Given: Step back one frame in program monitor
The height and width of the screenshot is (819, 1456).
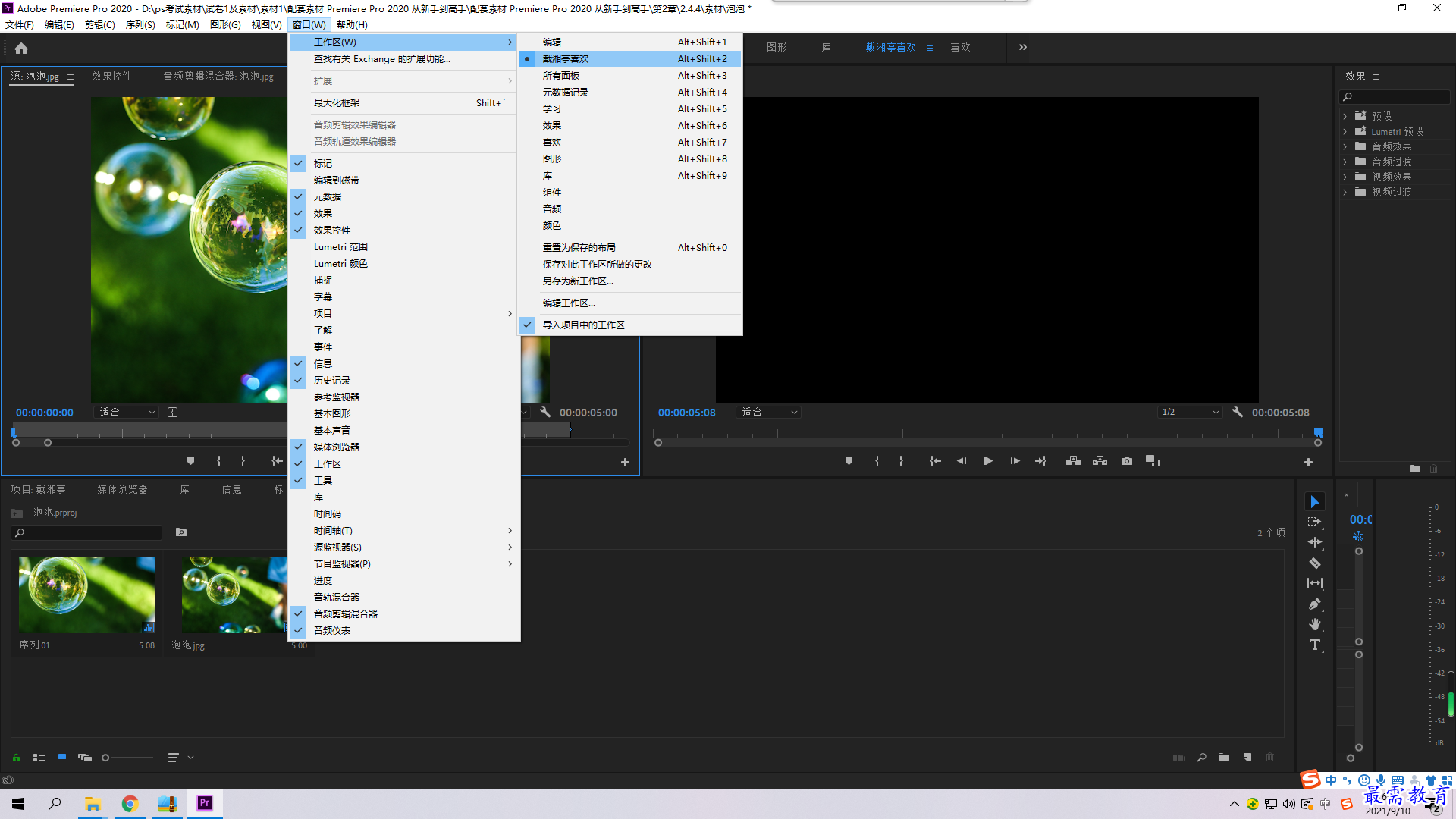Looking at the screenshot, I should click(x=962, y=461).
